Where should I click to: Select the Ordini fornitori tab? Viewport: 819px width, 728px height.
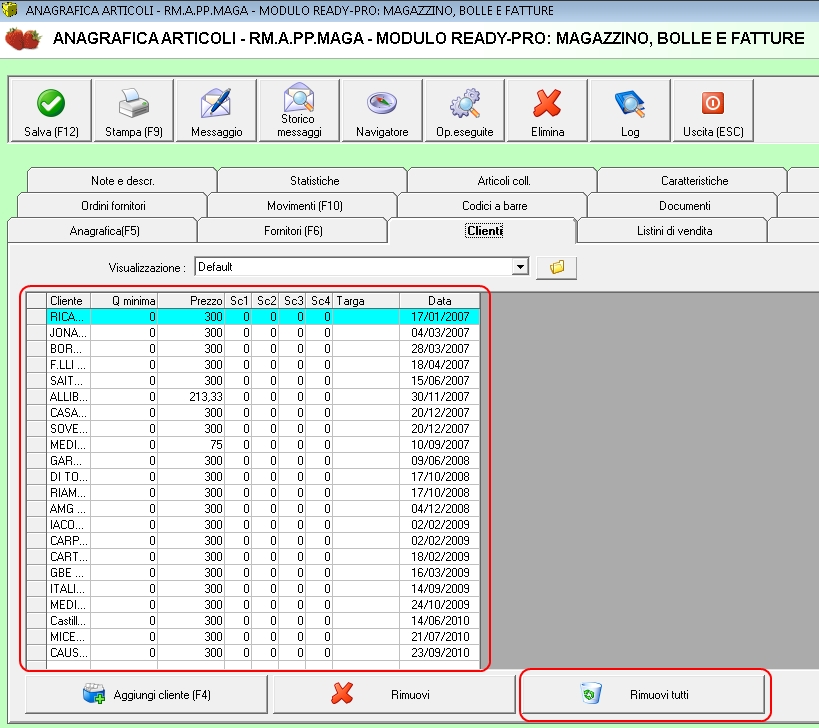[x=113, y=206]
